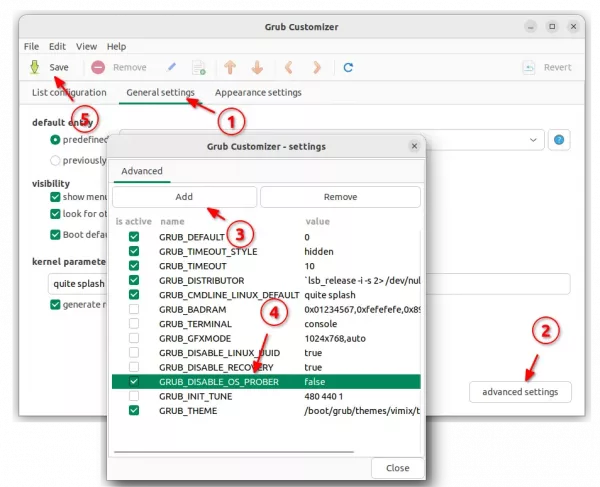
Task: Uncheck the GRUB_TIMEOUT_STYLE active checkbox
Action: click(134, 251)
